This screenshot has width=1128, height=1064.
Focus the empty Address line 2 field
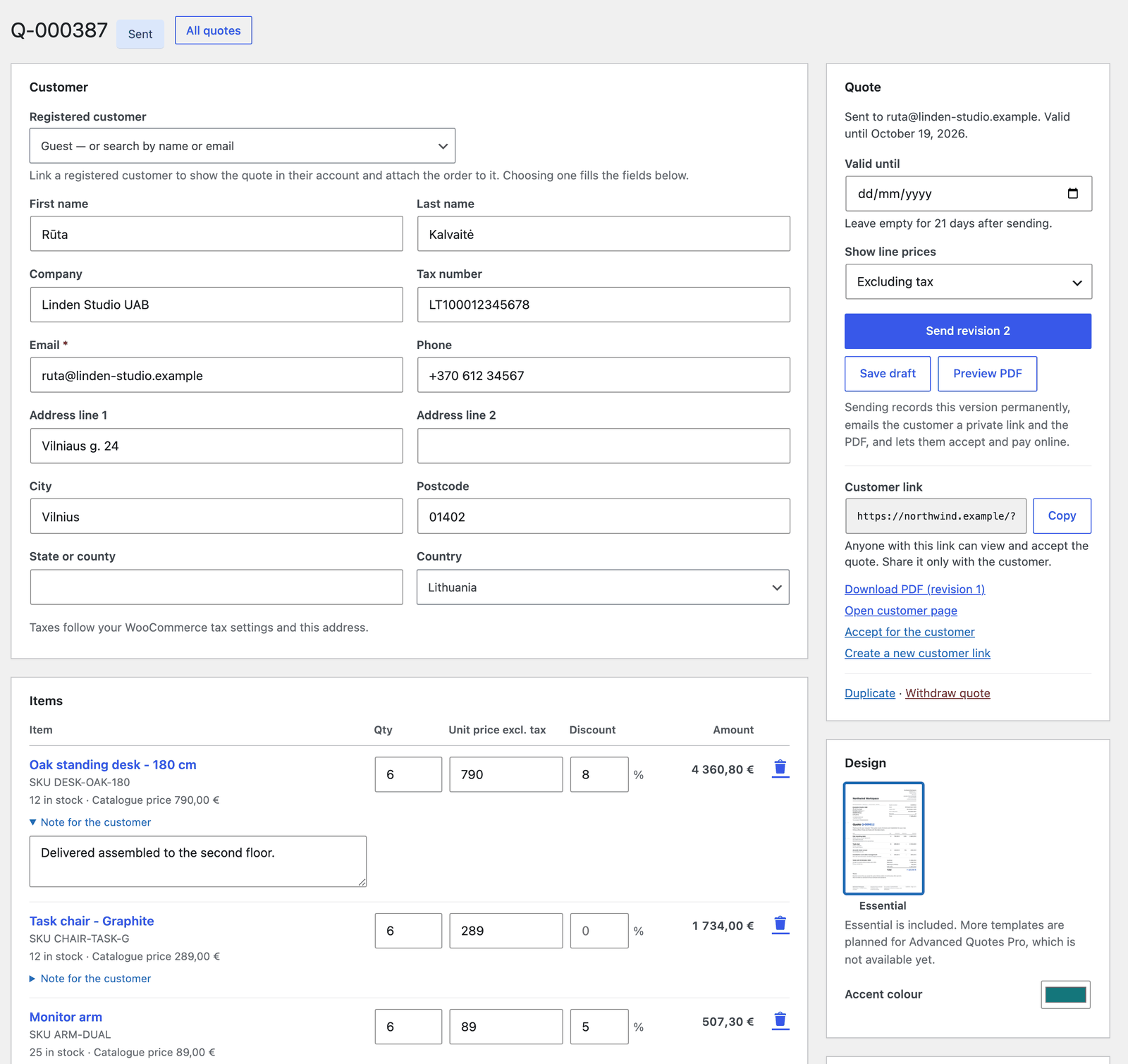pos(603,446)
